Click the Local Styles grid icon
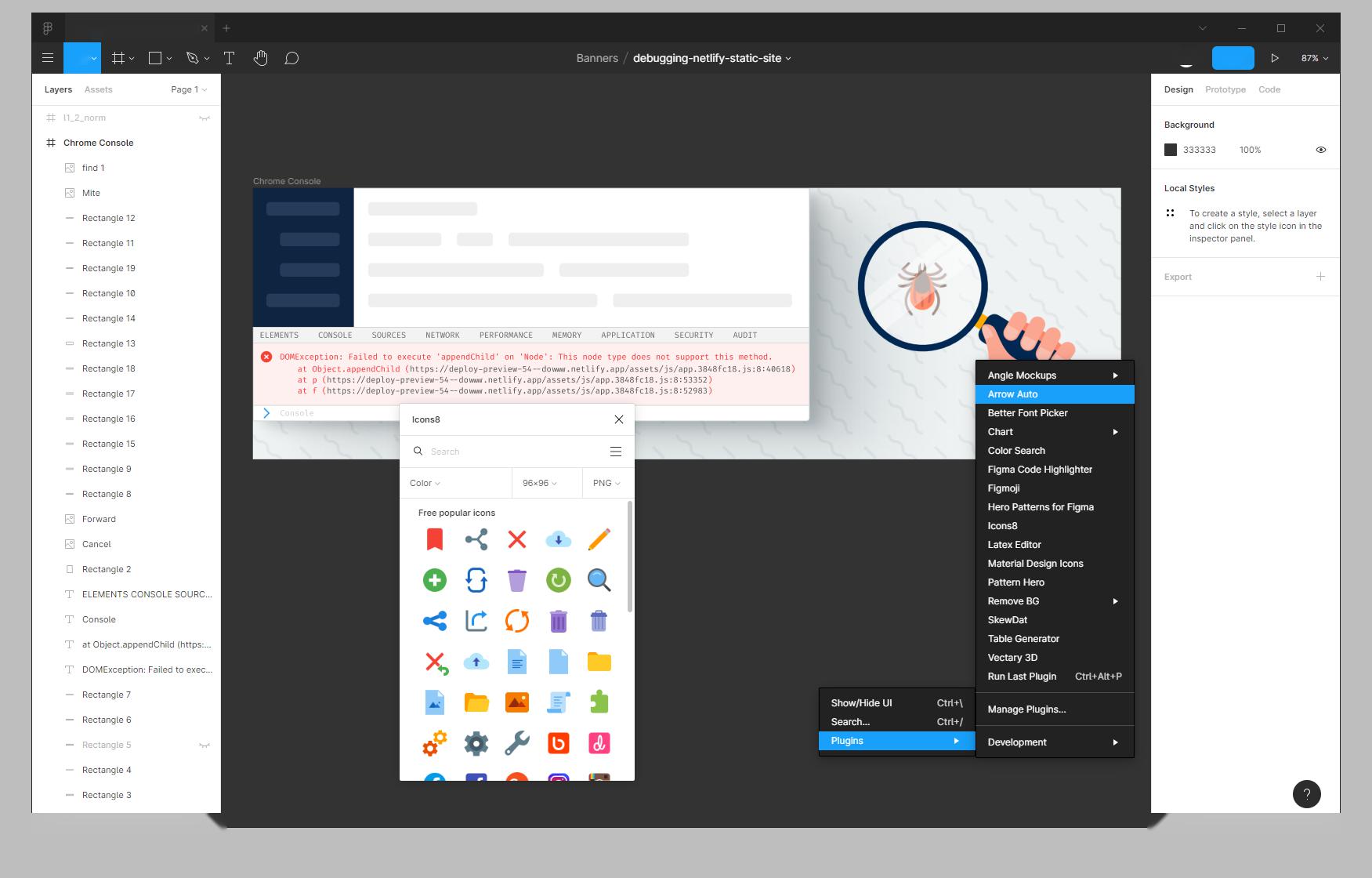 1170,213
